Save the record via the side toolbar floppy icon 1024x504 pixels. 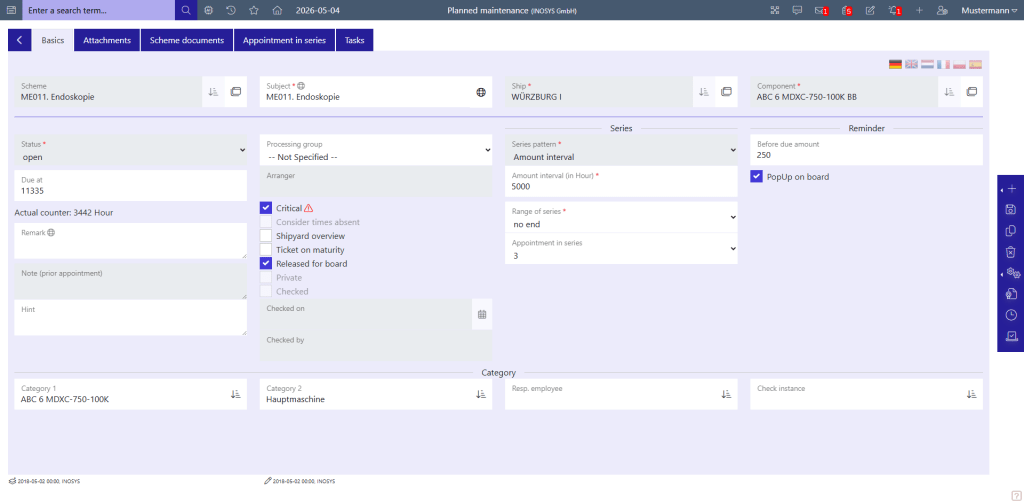(x=1011, y=210)
